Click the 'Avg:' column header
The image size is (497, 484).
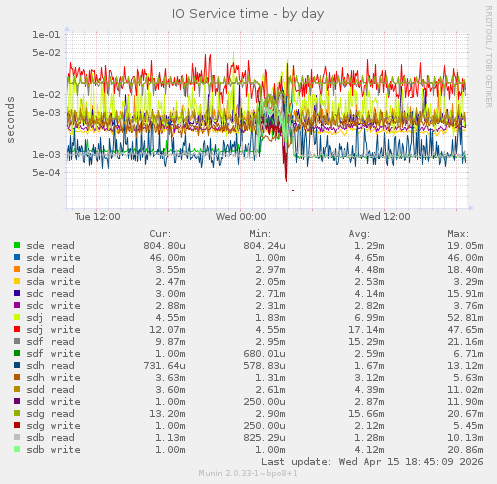tap(359, 234)
